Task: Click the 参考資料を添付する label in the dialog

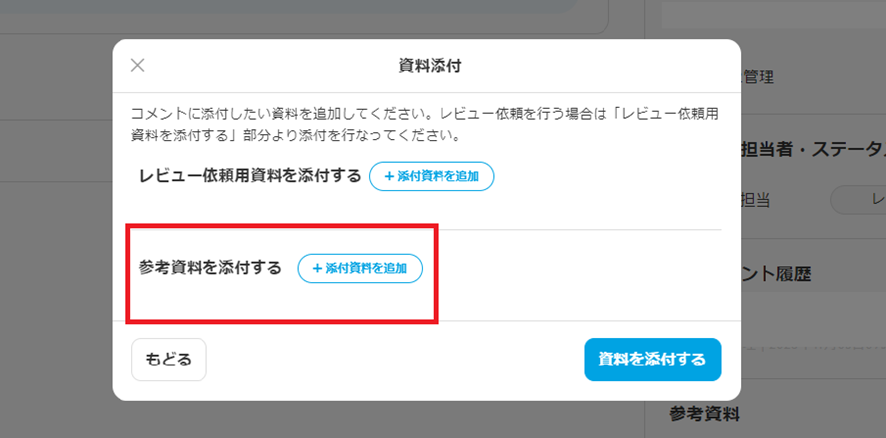Action: 210,268
